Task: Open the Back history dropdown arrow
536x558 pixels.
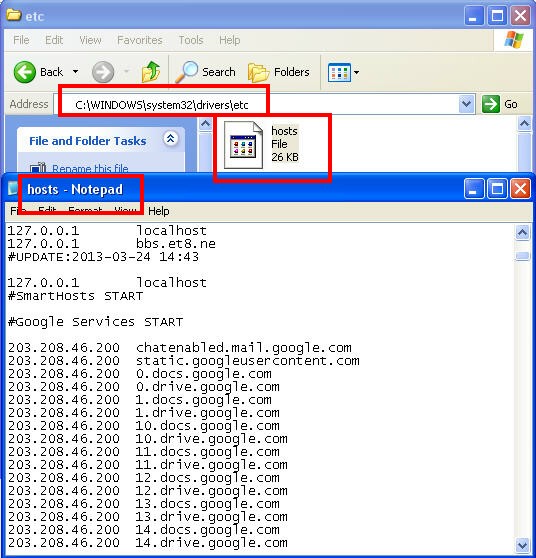Action: point(75,72)
